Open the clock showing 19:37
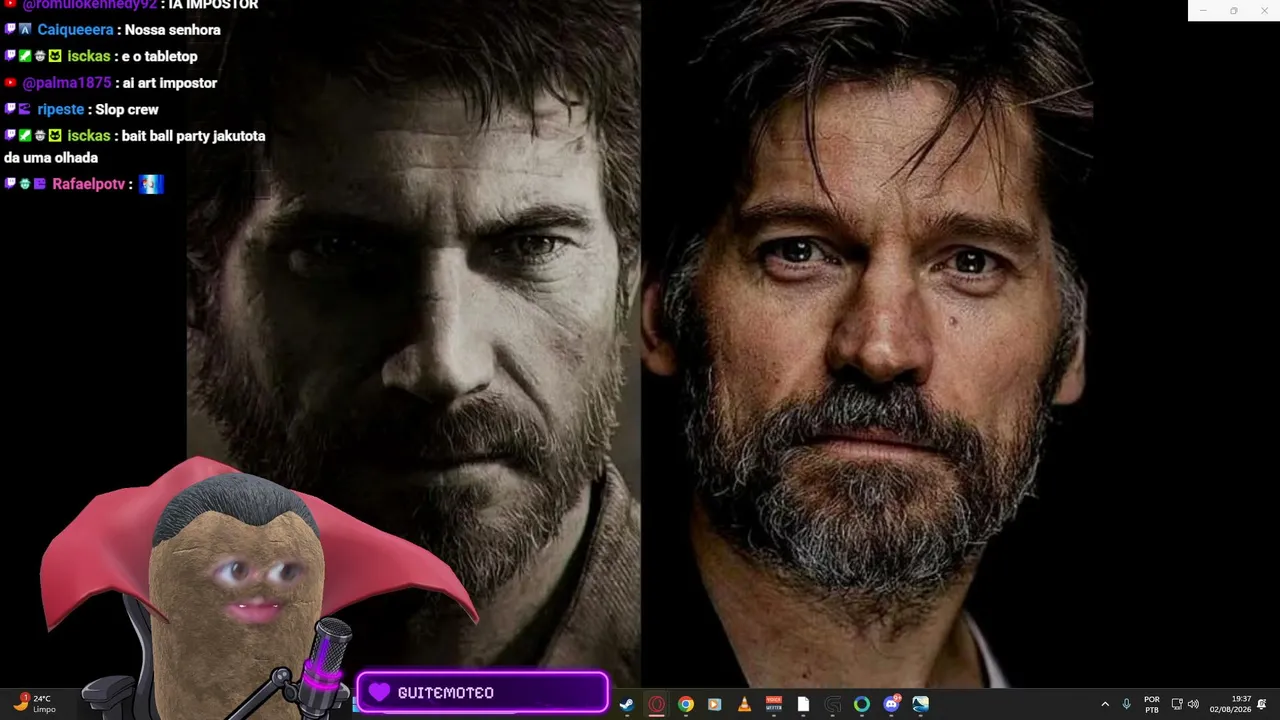 point(1230,705)
